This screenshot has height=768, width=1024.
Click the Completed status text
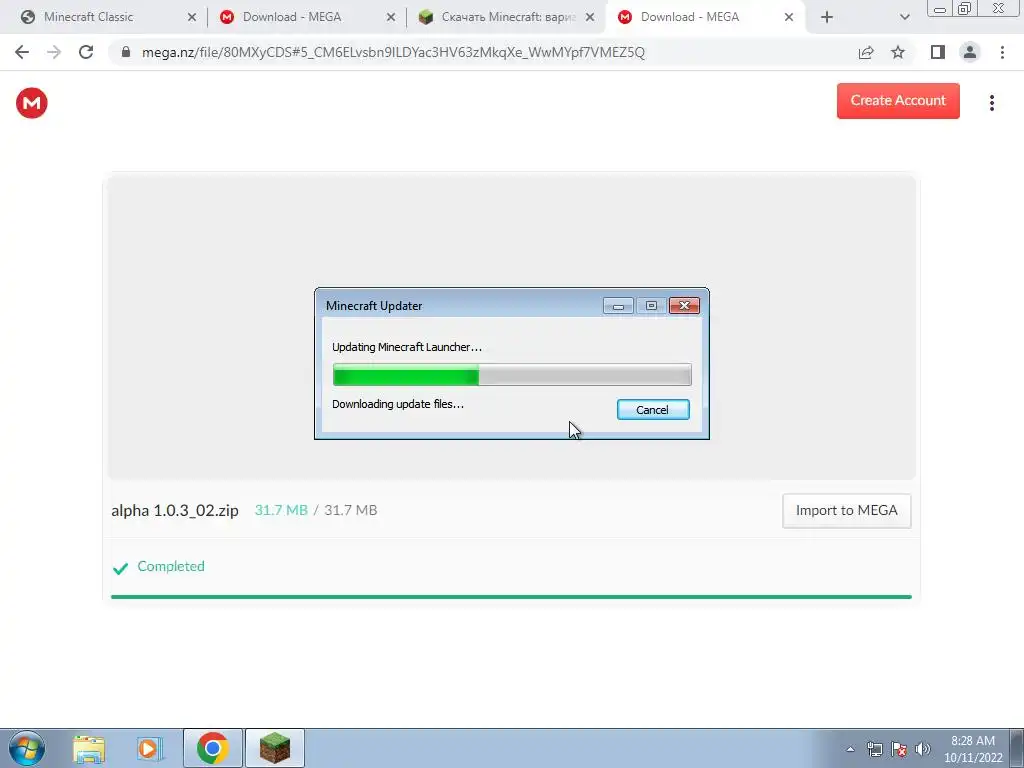[171, 566]
